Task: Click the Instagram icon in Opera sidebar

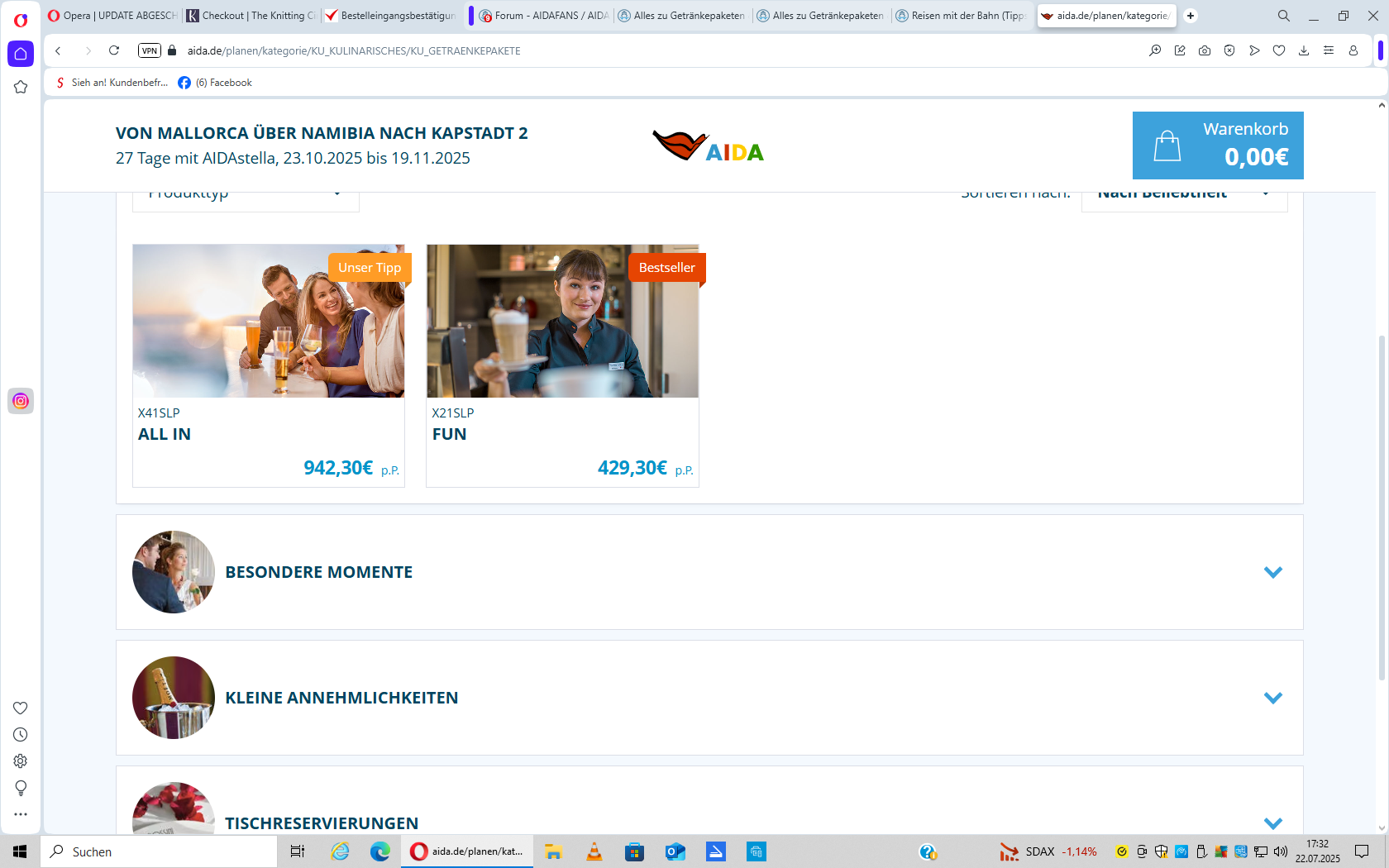Action: coord(21,401)
